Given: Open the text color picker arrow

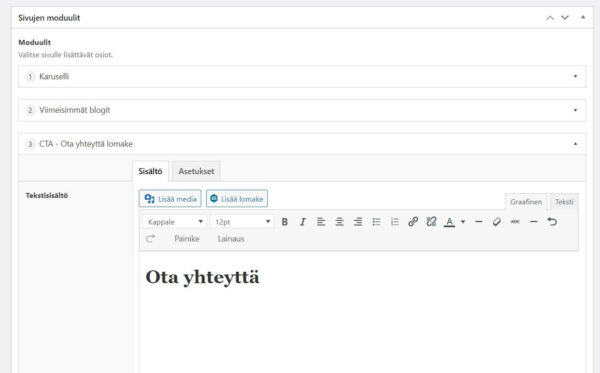Looking at the screenshot, I should (x=463, y=222).
